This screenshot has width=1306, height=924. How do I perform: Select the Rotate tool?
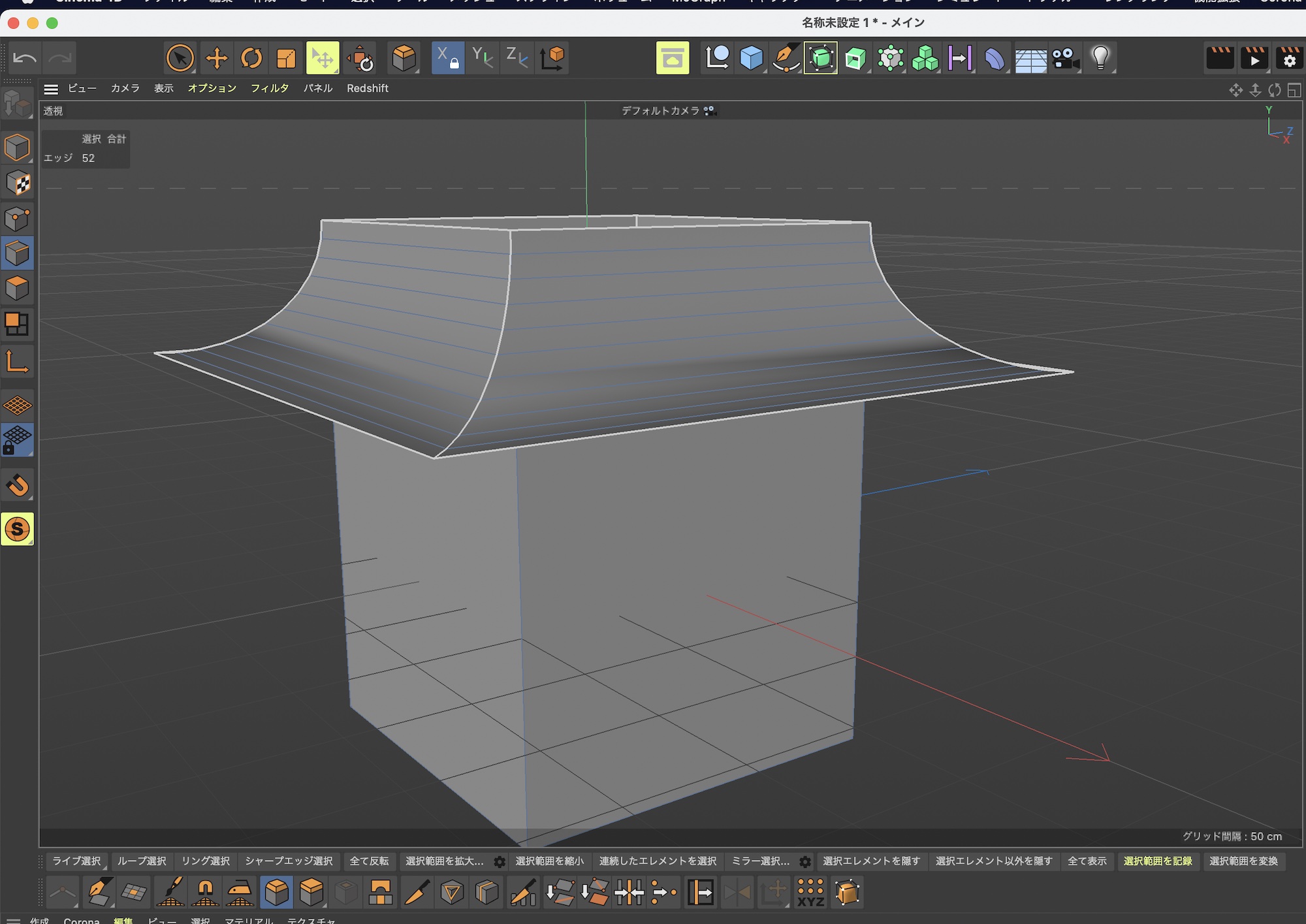click(x=251, y=58)
